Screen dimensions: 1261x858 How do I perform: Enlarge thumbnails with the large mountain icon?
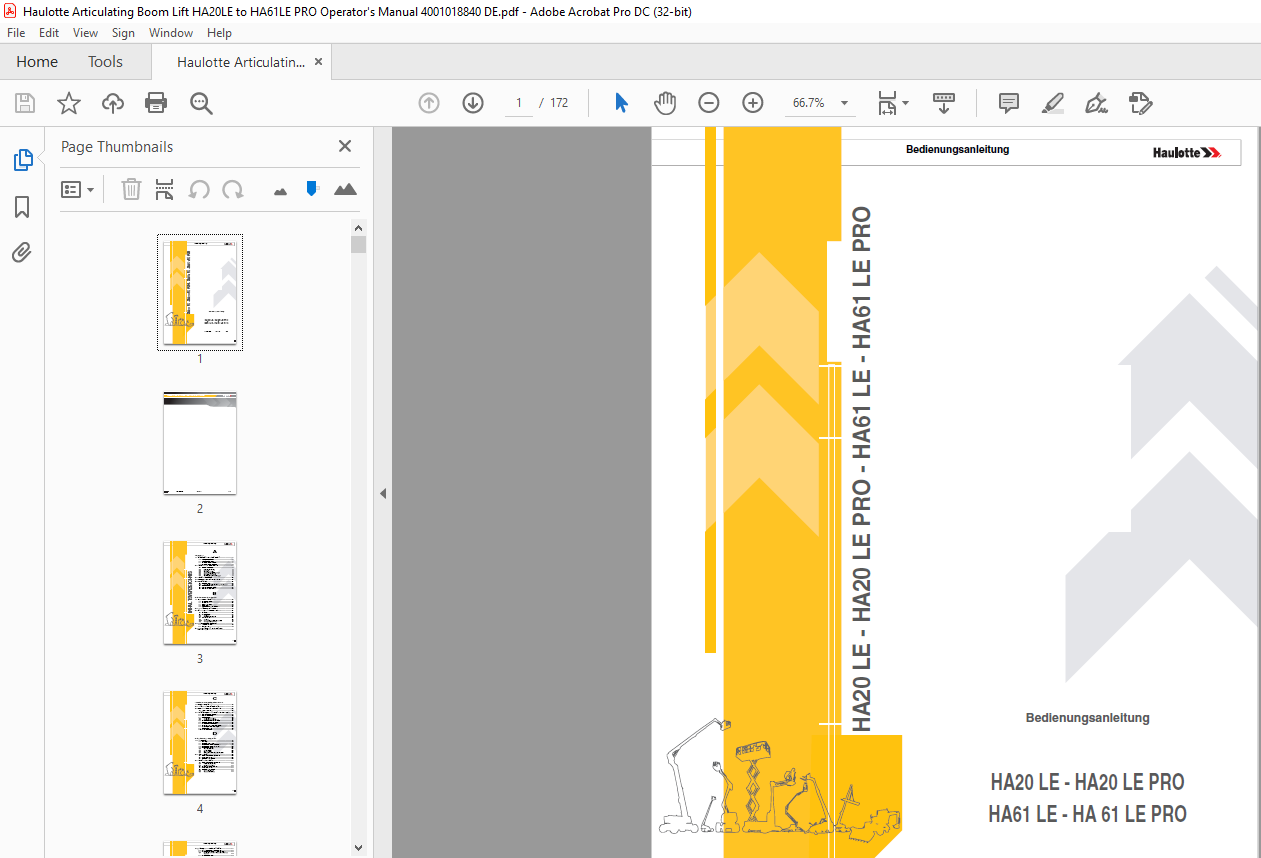point(345,189)
